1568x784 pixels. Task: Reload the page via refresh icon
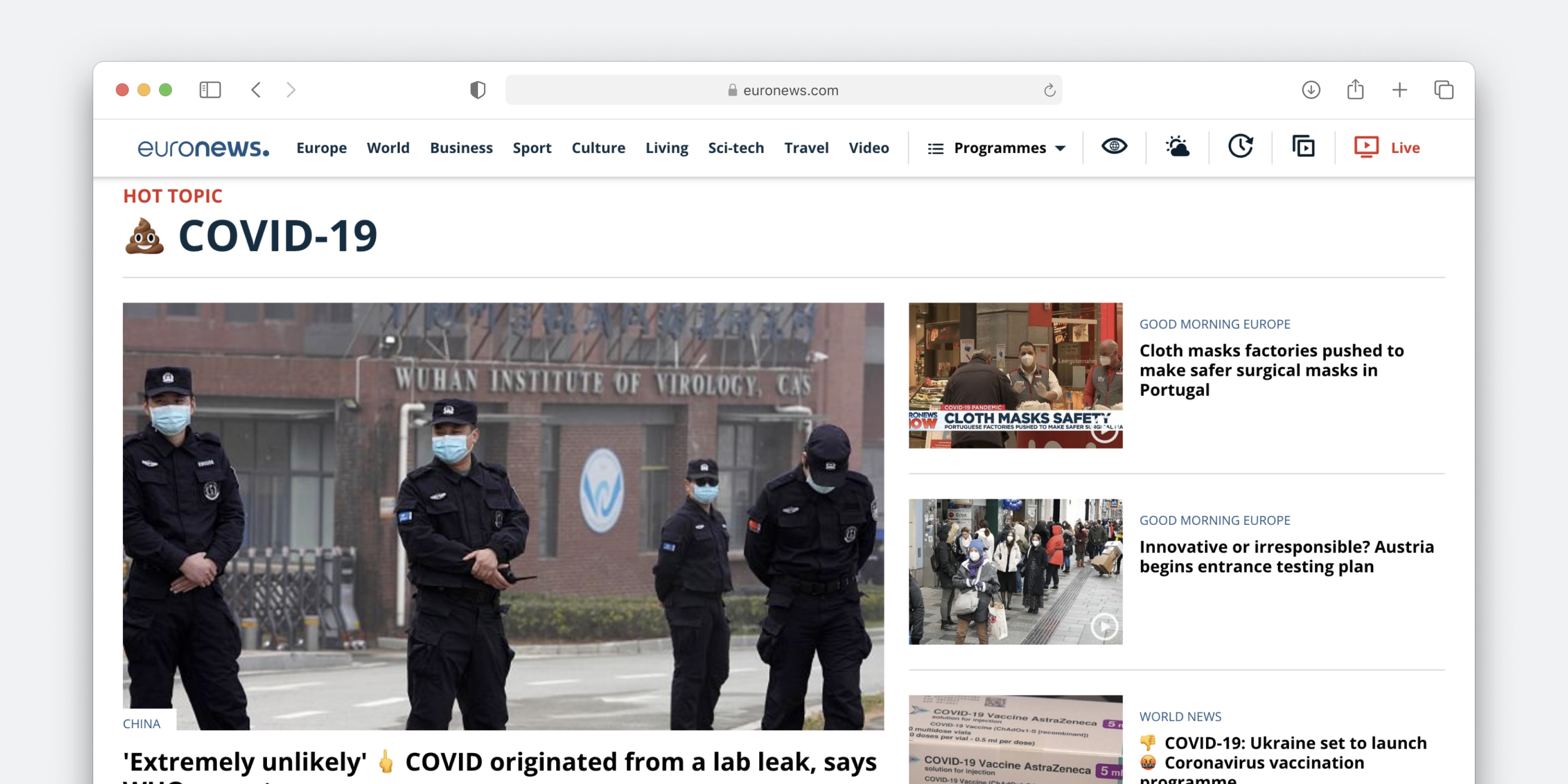(x=1049, y=90)
